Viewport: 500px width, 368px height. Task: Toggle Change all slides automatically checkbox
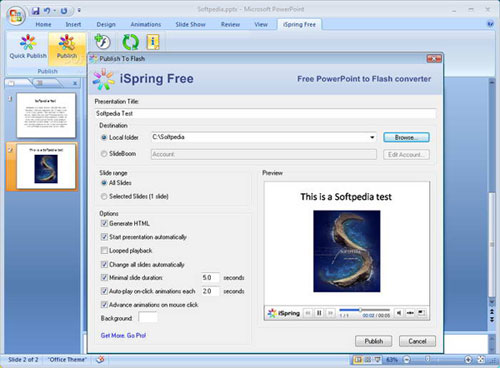coord(104,264)
